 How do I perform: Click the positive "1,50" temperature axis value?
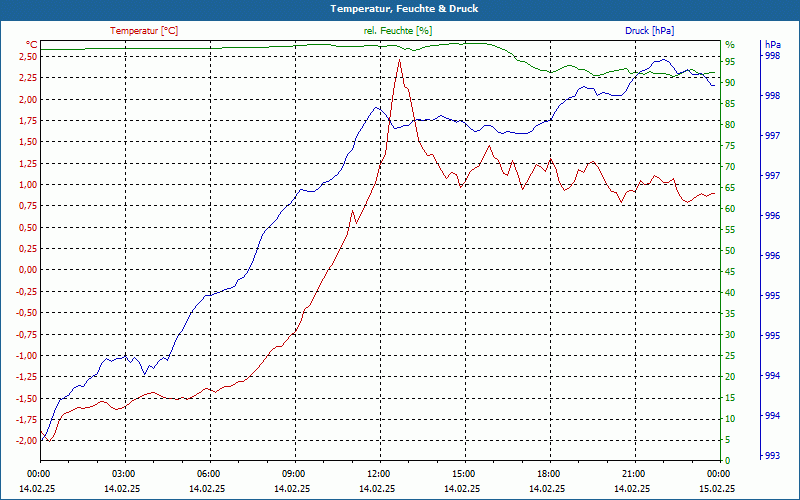coord(28,142)
